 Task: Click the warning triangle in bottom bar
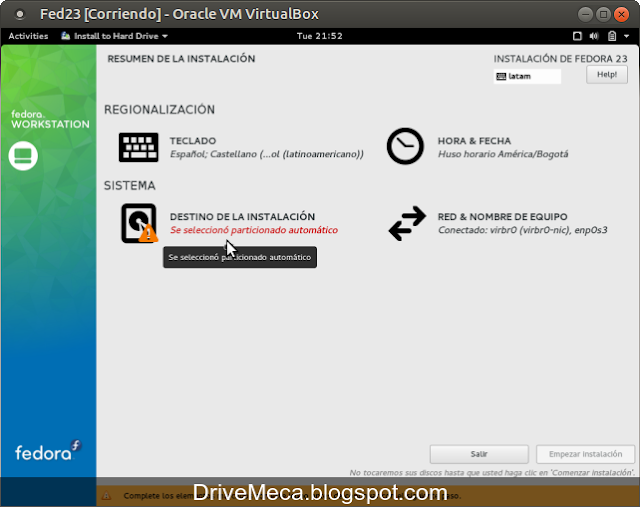coord(107,496)
